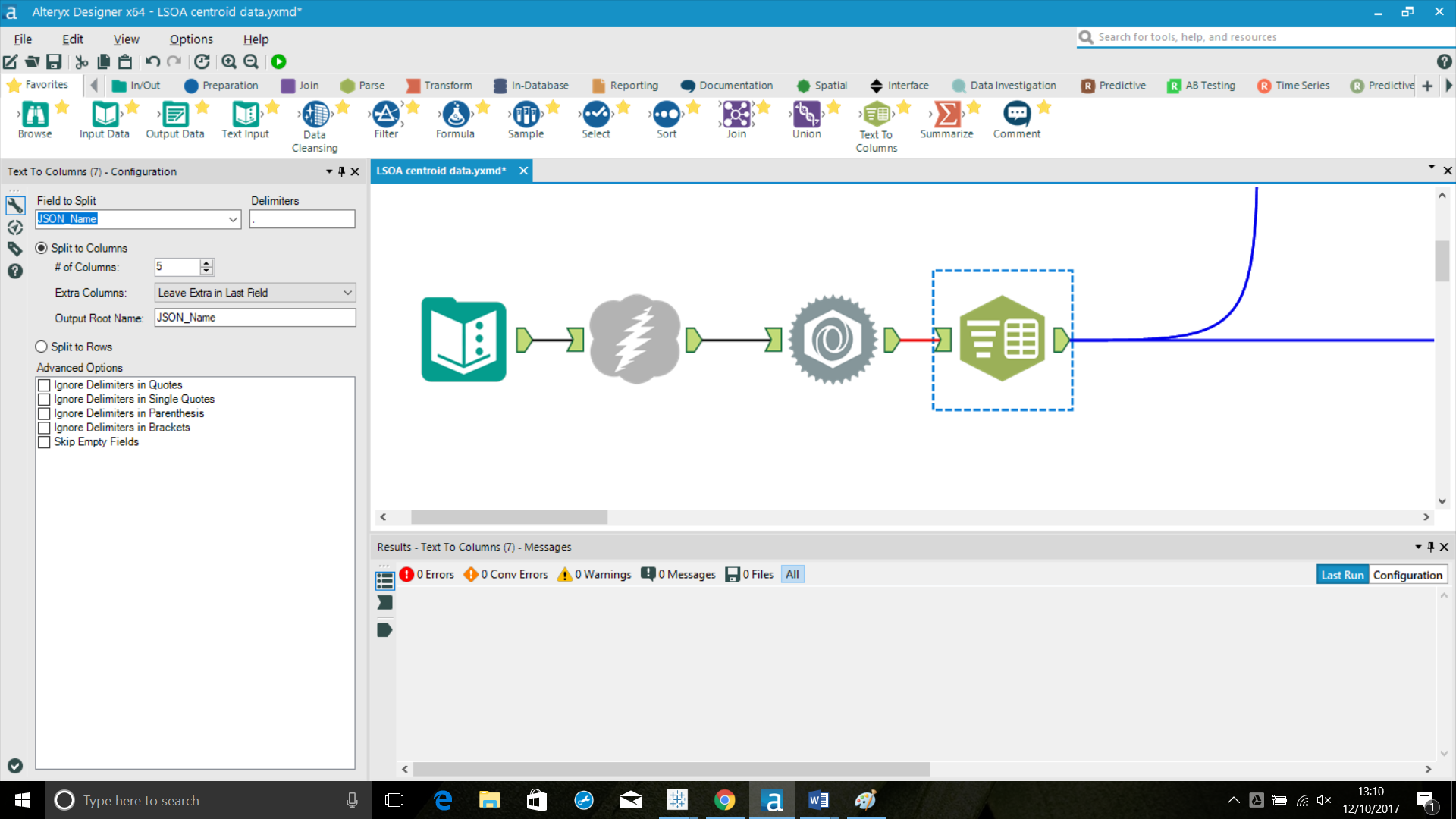Screen dimensions: 1456x819
Task: Show the Last Run results
Action: [1342, 575]
